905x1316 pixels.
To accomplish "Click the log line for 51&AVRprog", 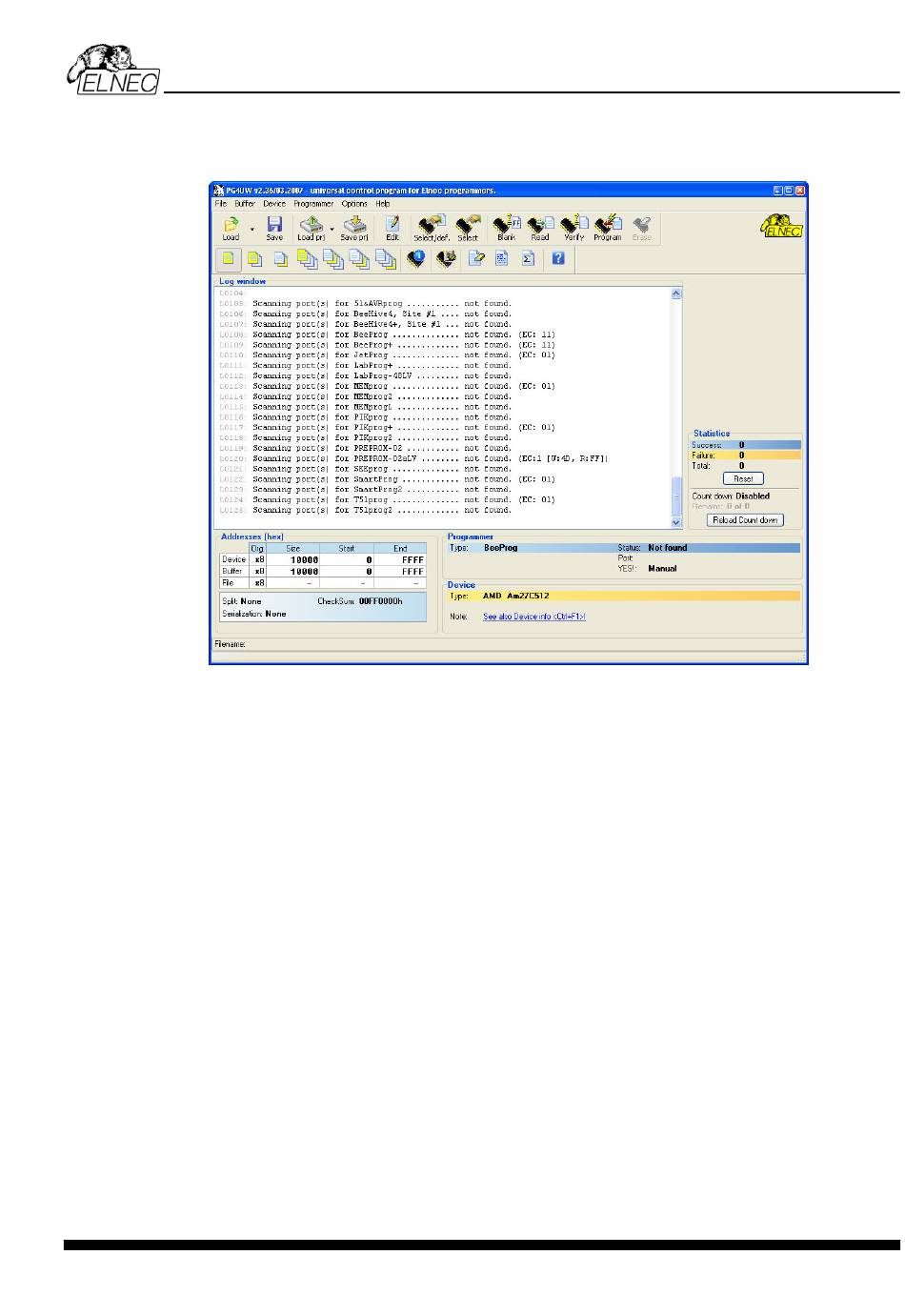I will coord(382,303).
